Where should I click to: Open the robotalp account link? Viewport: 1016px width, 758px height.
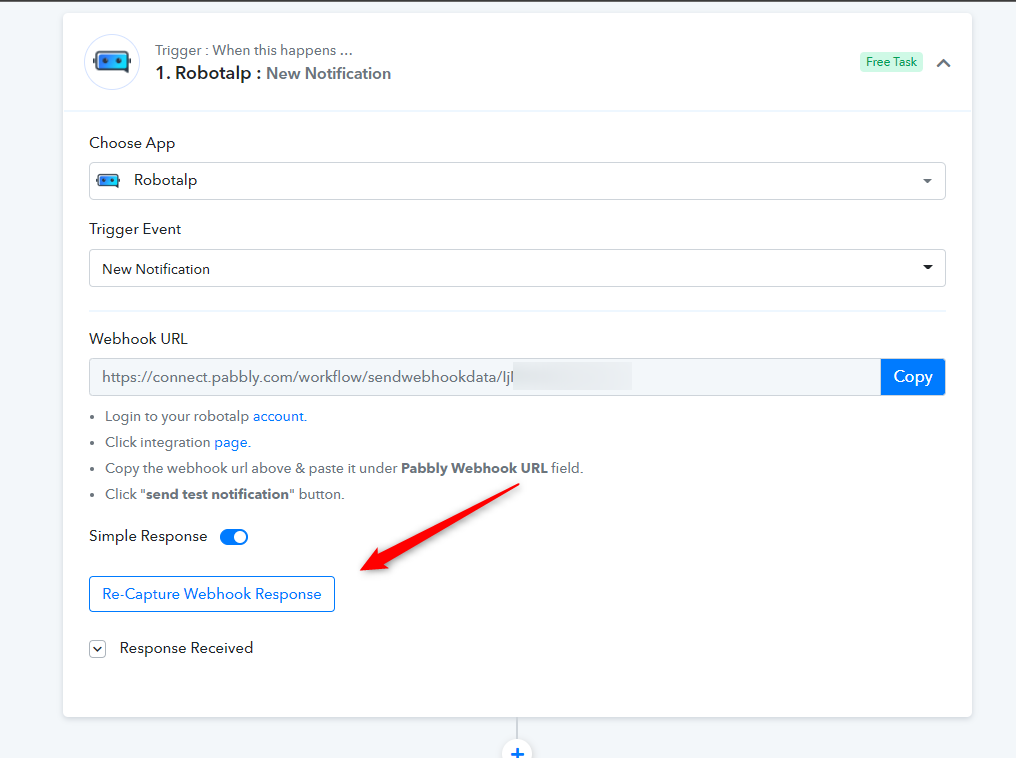[279, 417]
